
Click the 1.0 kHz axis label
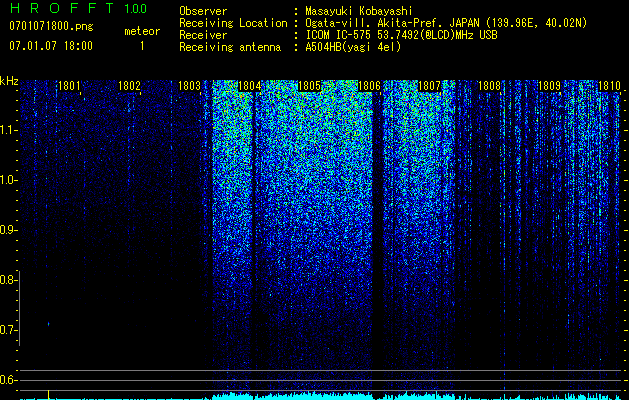point(7,180)
